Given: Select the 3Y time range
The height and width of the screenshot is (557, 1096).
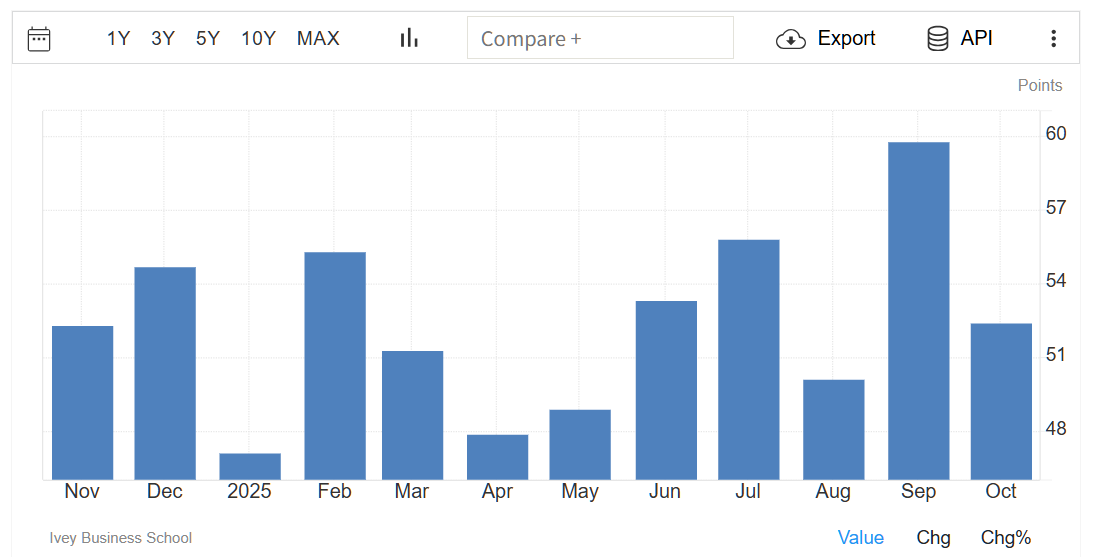Looking at the screenshot, I should (x=163, y=39).
